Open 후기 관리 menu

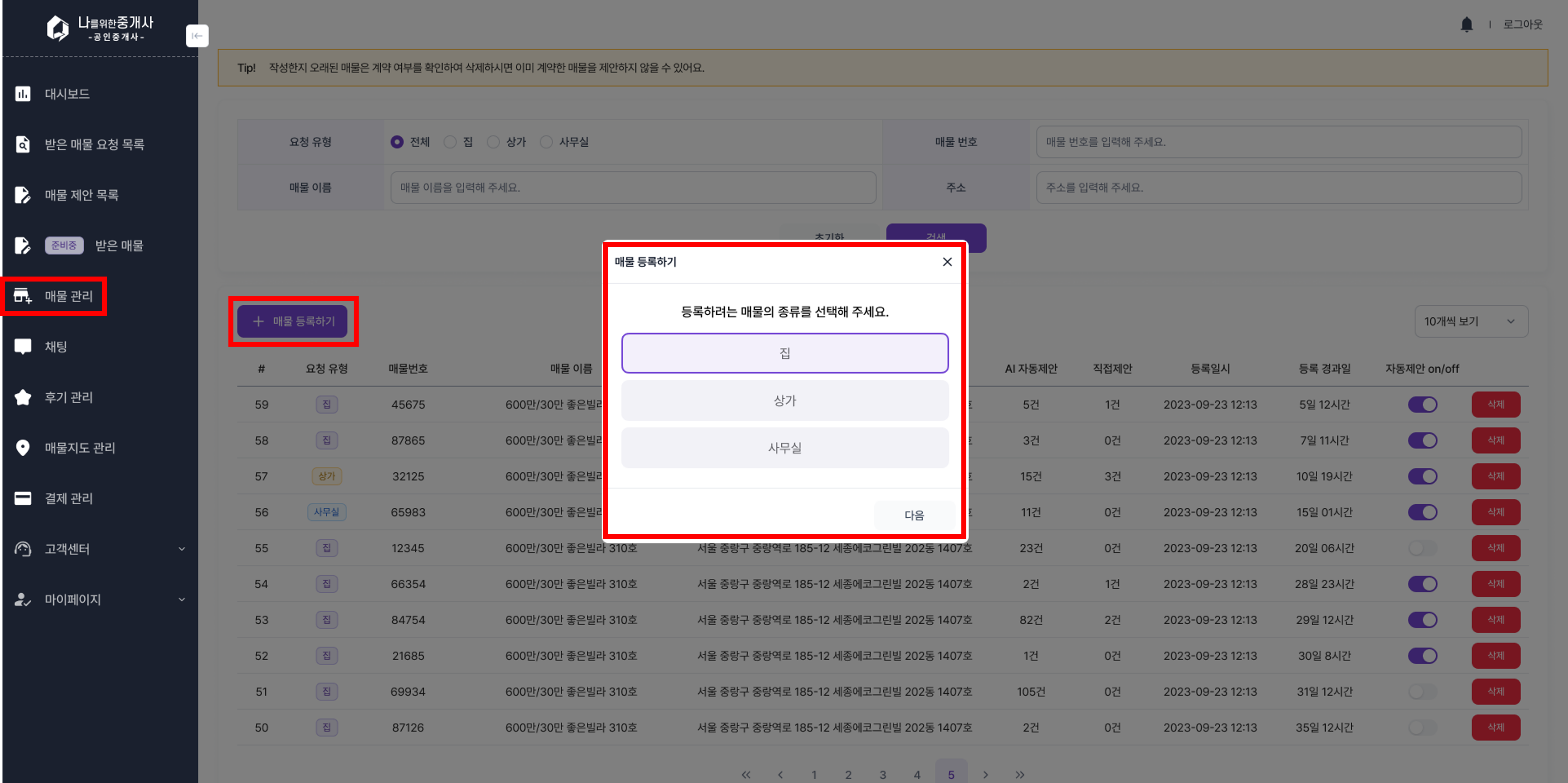click(x=69, y=397)
